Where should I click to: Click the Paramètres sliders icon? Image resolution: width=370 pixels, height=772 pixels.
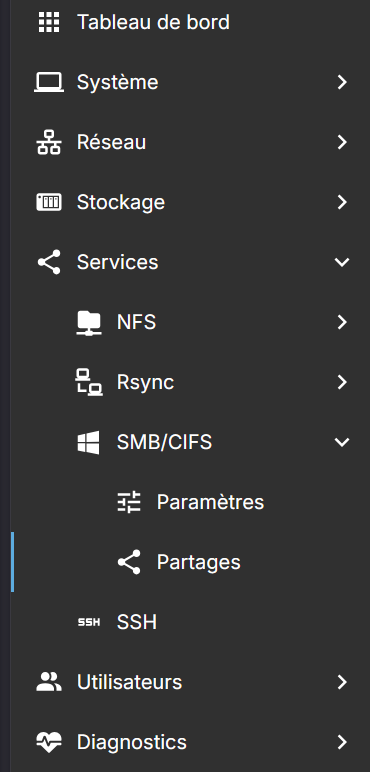(129, 502)
